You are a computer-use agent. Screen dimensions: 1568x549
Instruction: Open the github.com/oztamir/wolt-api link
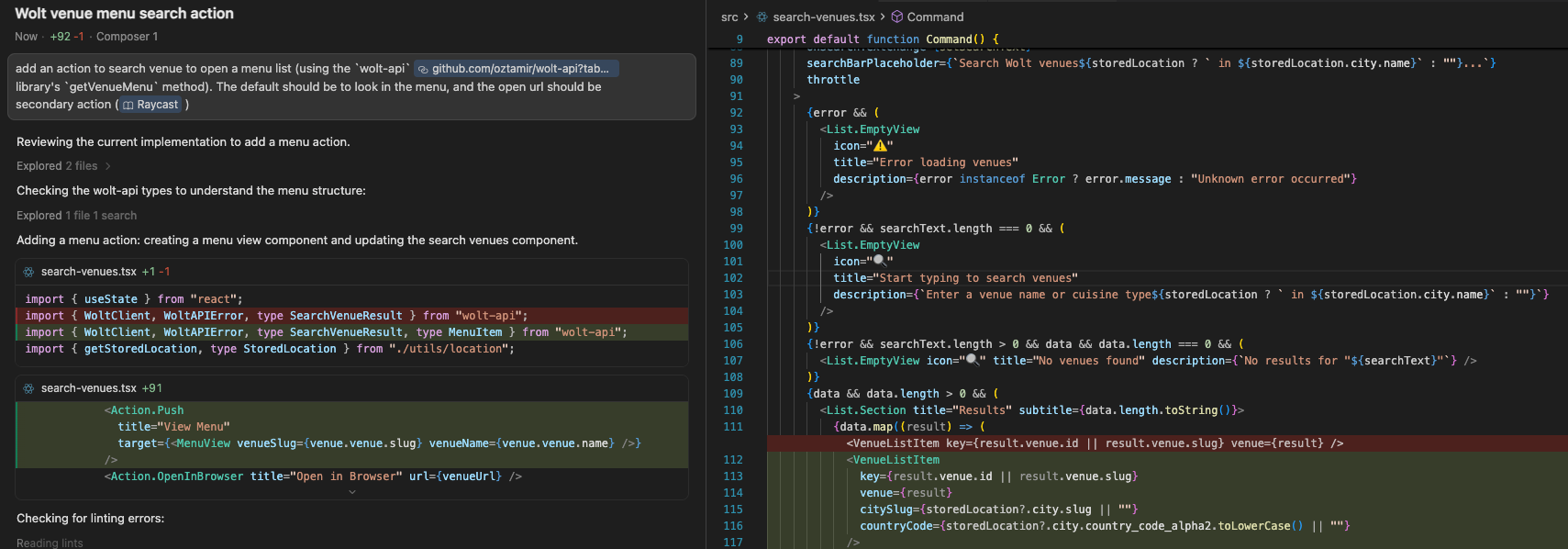pos(519,69)
